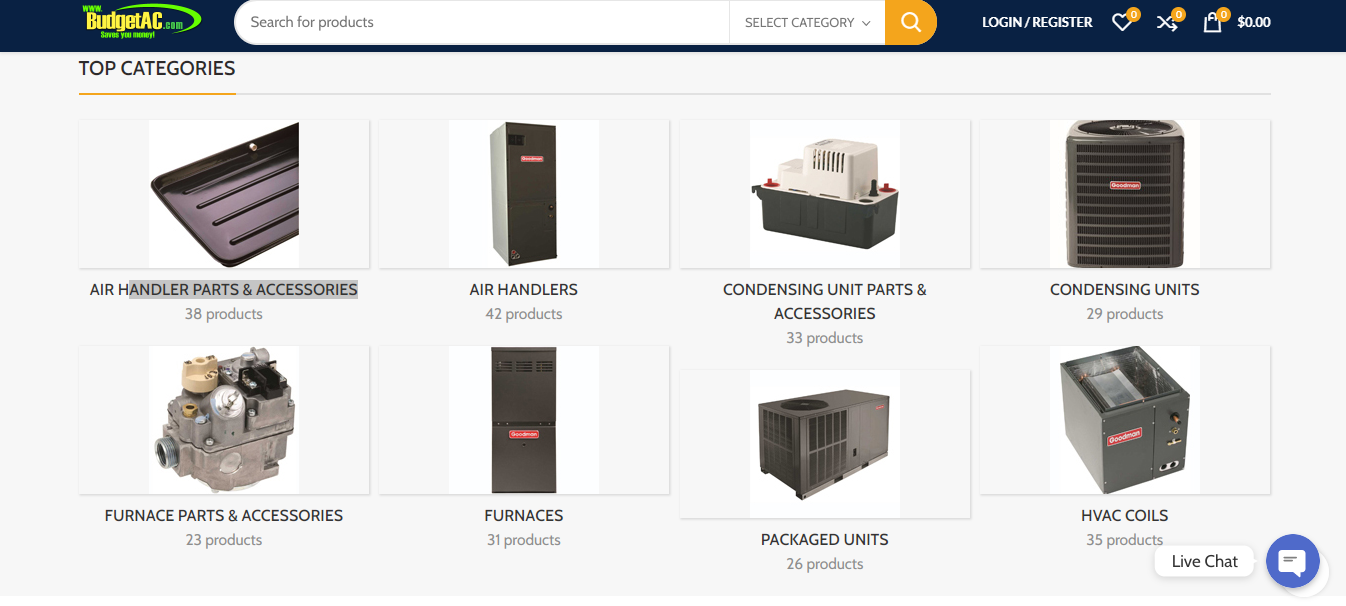
Task: View cart total $0.00
Action: pyautogui.click(x=1254, y=22)
